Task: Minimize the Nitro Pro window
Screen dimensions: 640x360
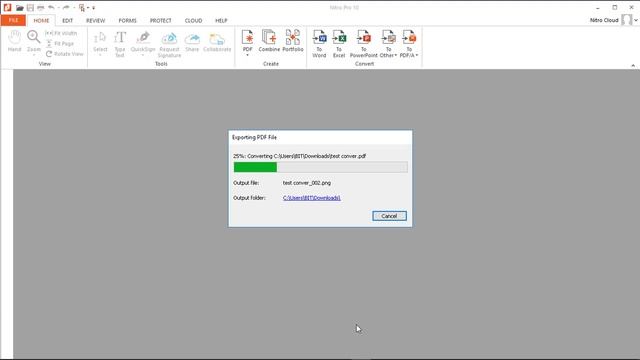Action: pos(598,8)
